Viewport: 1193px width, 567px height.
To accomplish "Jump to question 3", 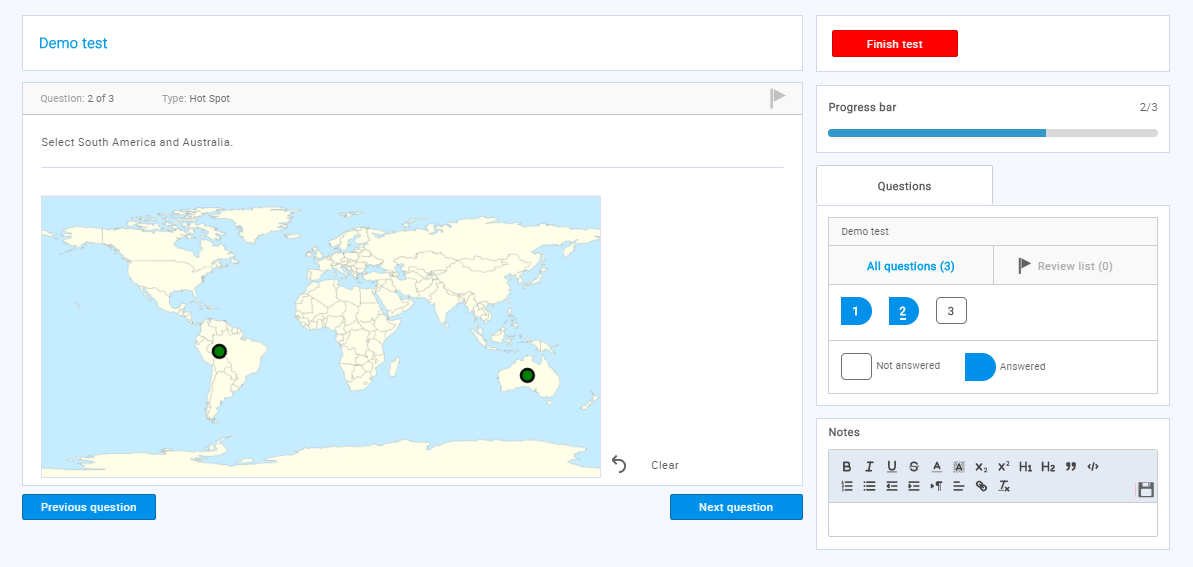I will [951, 311].
